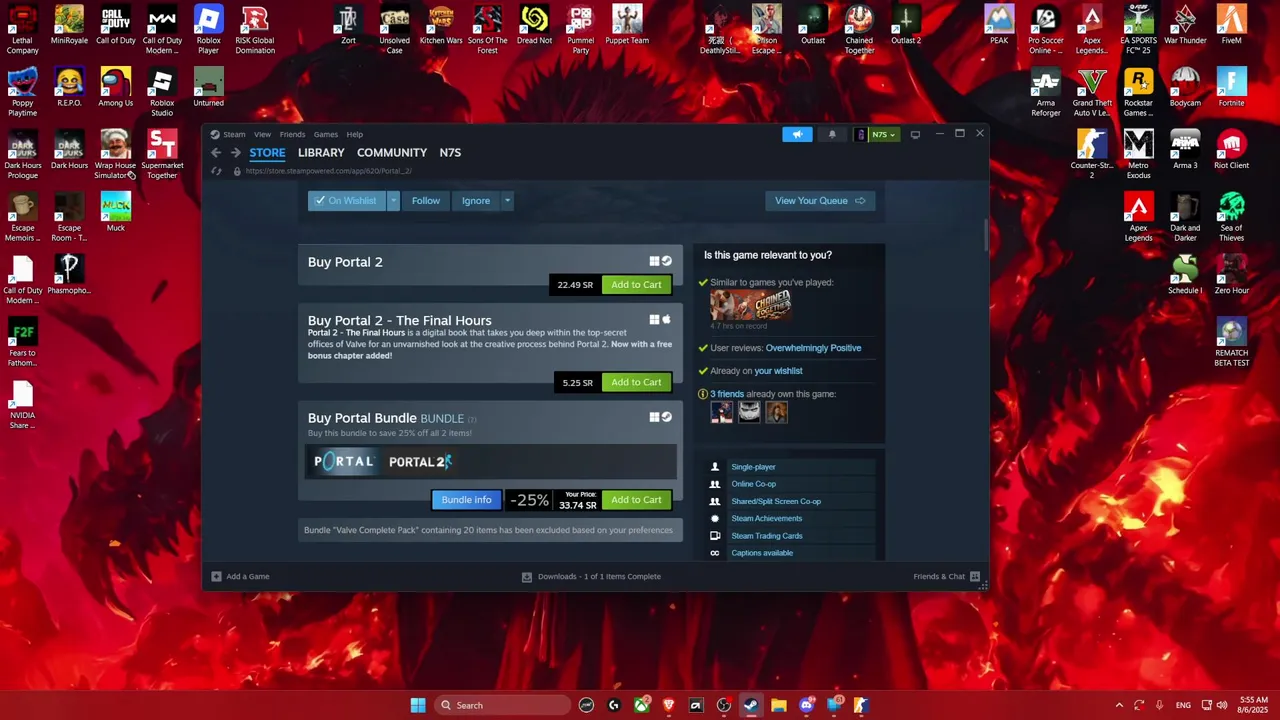Screen dimensions: 1280x720
Task: Open Phasmophobia desktop icon
Action: coord(69,275)
